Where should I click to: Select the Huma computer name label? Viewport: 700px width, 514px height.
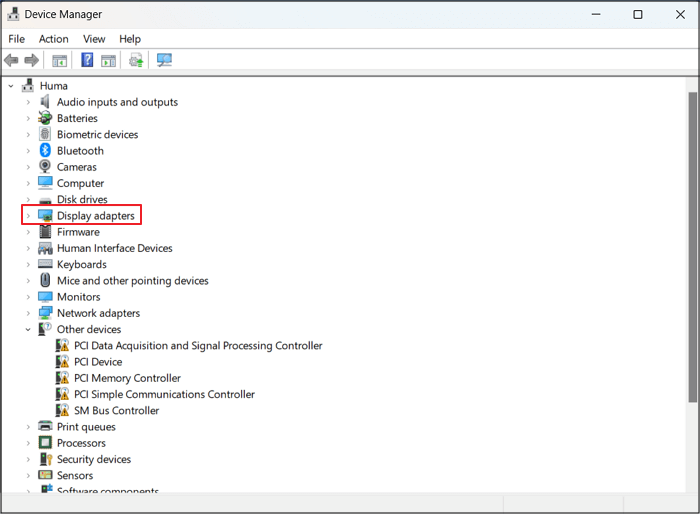point(54,86)
